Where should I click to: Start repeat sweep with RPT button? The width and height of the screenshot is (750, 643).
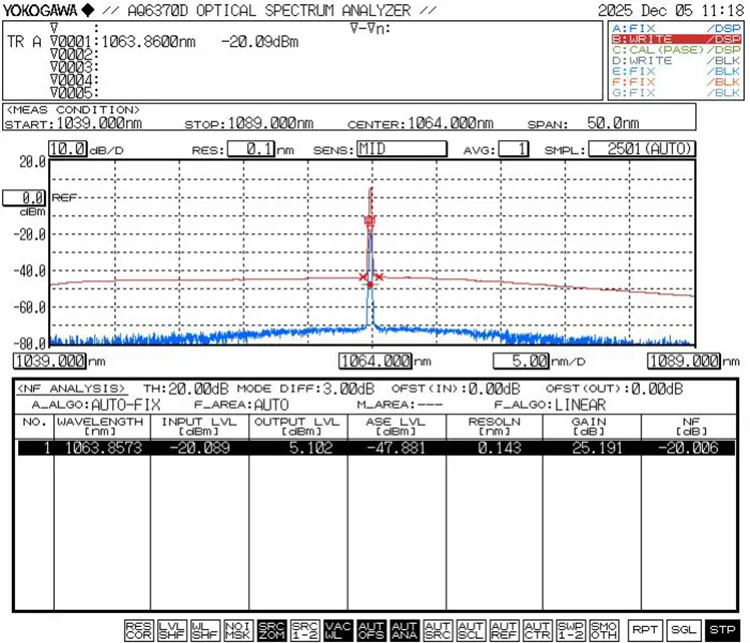tap(645, 630)
